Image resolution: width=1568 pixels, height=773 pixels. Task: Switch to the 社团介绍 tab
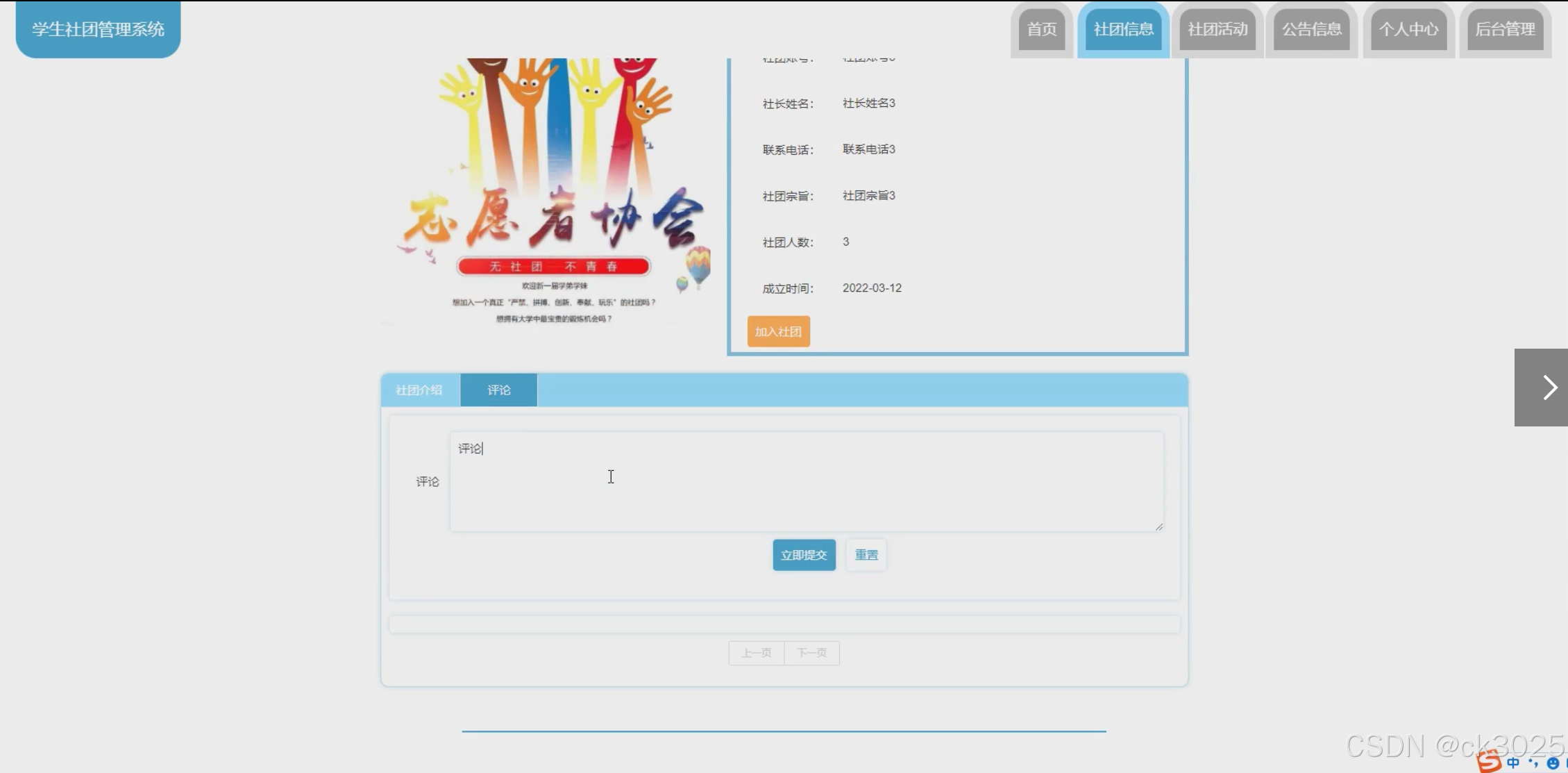pyautogui.click(x=419, y=390)
